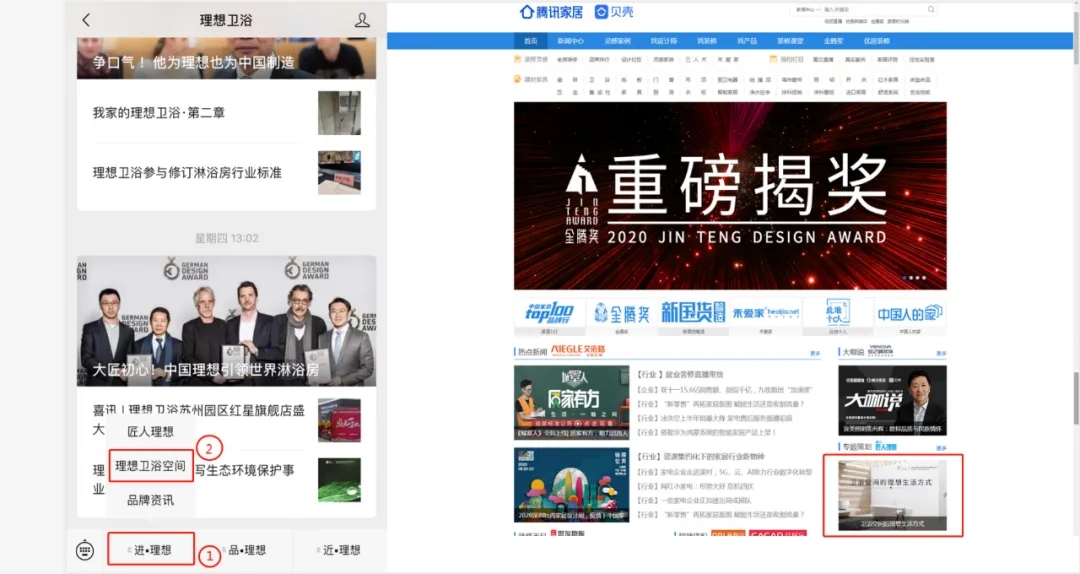The width and height of the screenshot is (1080, 574).
Task: Open the 理想卫浴 account profile icon
Action: 362,20
